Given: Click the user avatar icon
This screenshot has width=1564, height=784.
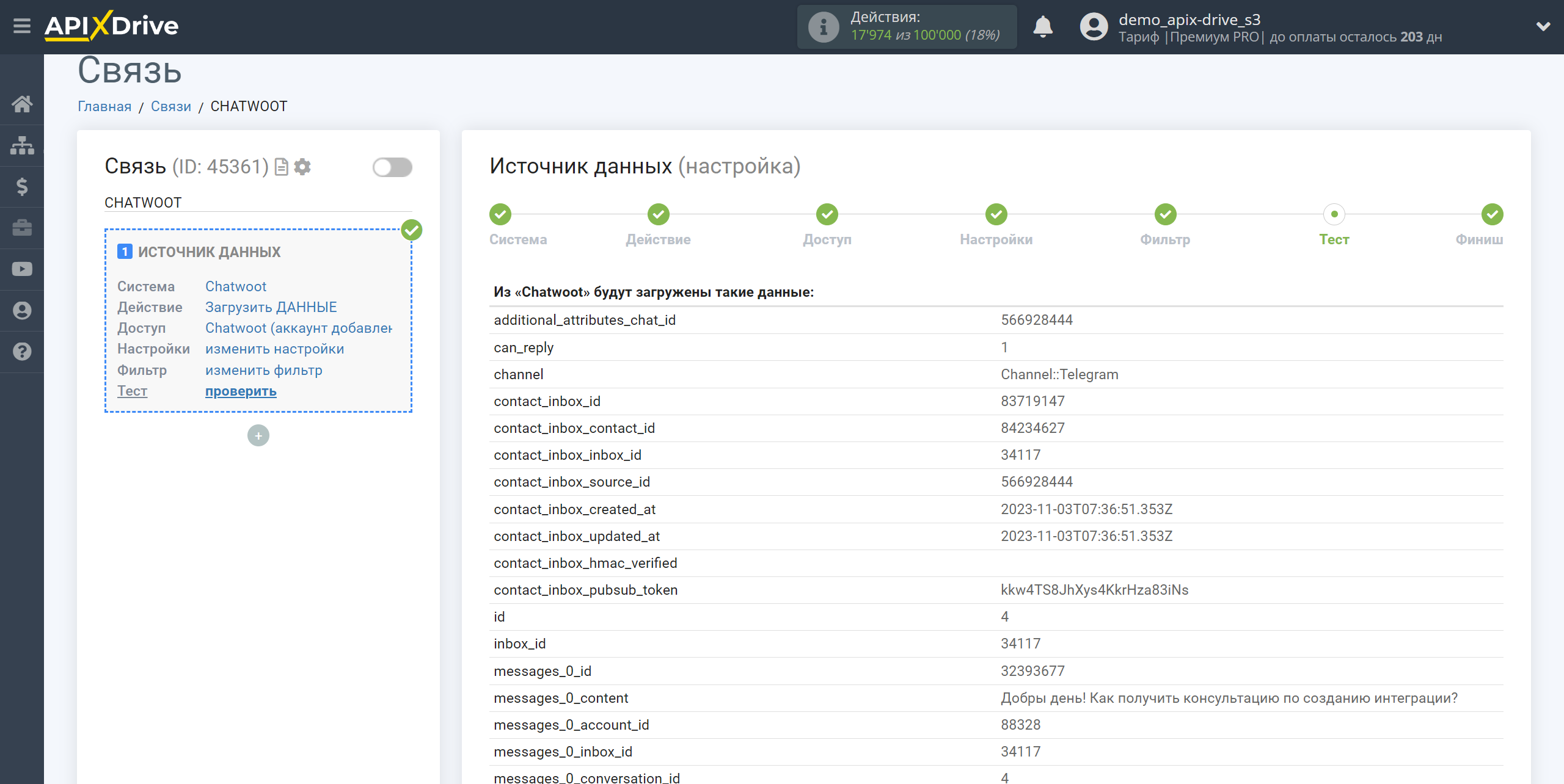Looking at the screenshot, I should tap(1094, 27).
